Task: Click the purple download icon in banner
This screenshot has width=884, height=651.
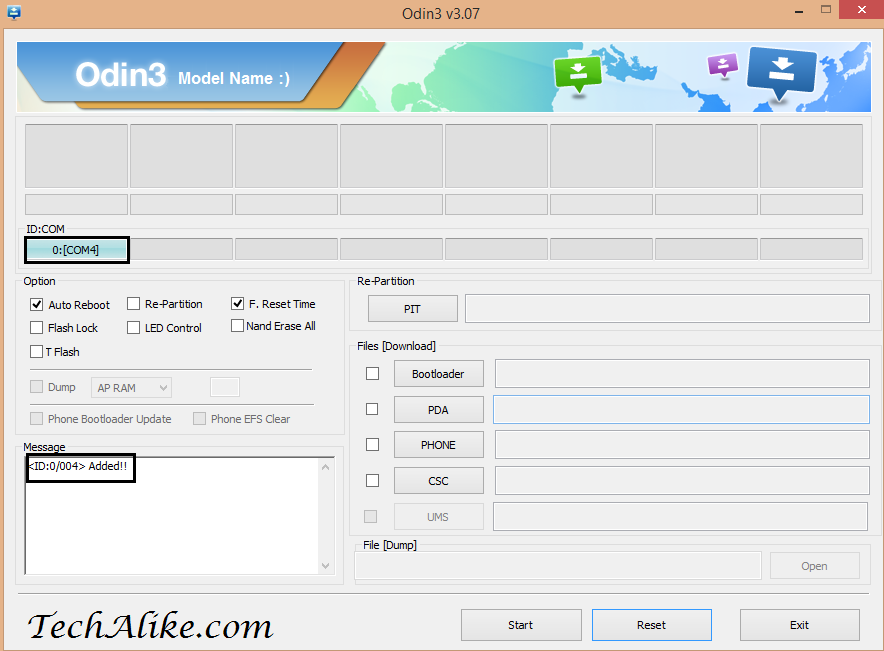Action: tap(723, 65)
